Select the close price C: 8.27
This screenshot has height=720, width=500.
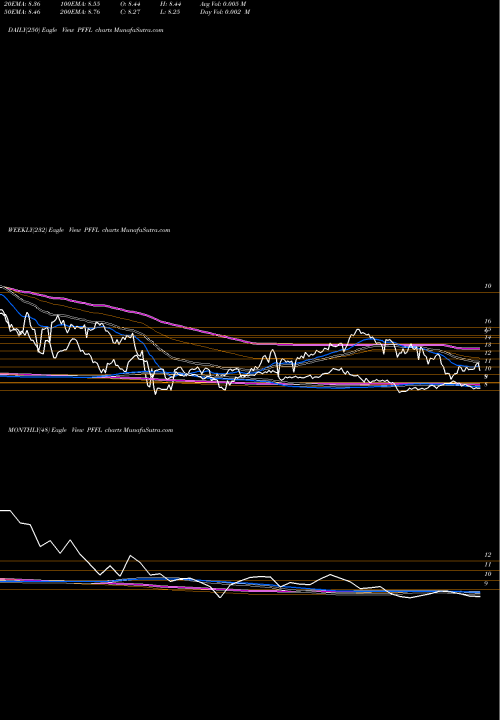click(130, 12)
